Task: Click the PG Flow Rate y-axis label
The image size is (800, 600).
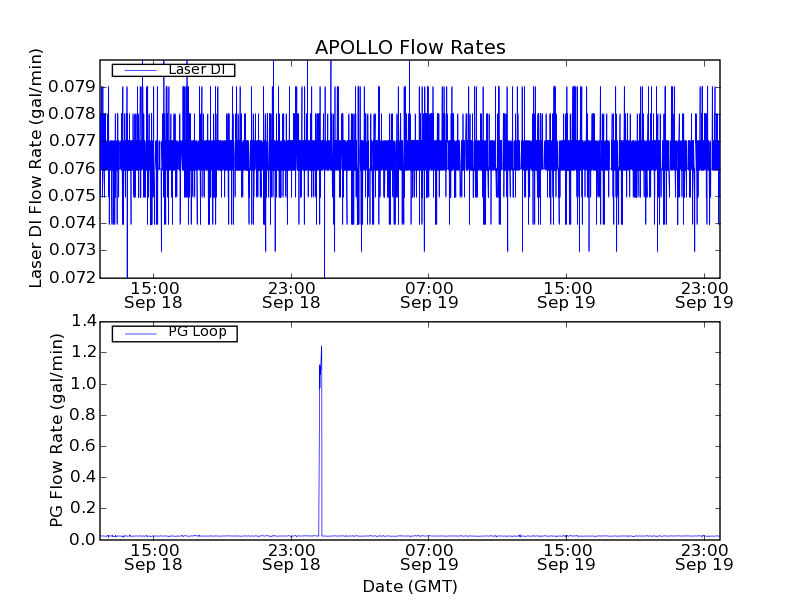Action: pyautogui.click(x=57, y=430)
